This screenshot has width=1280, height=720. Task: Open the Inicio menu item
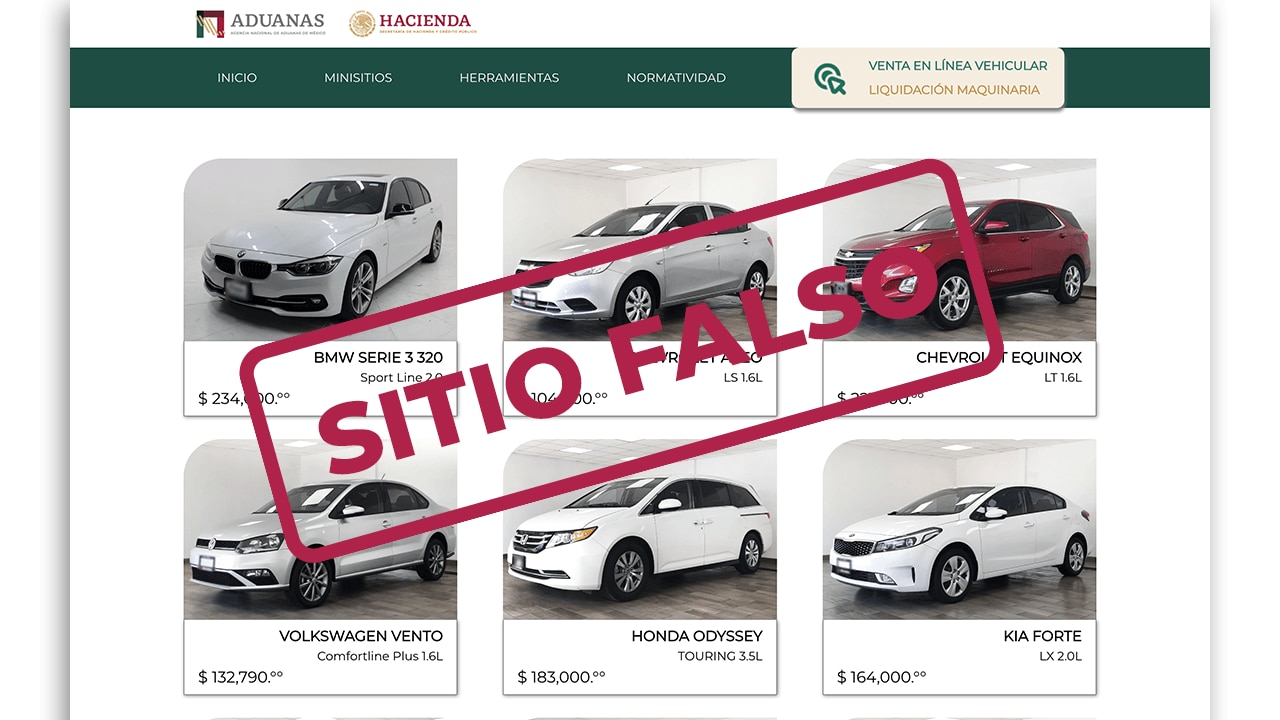[237, 78]
